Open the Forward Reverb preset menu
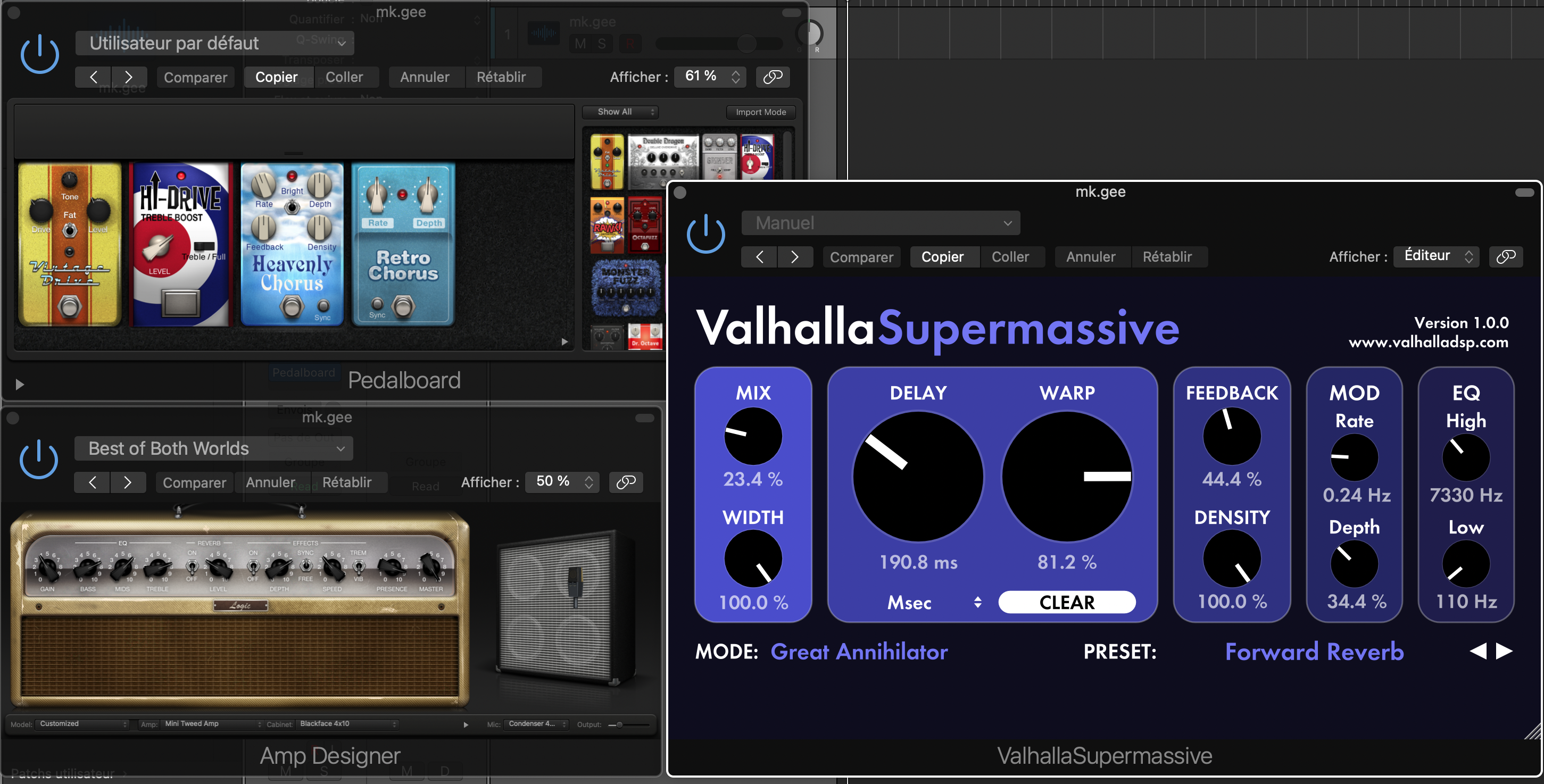Image resolution: width=1544 pixels, height=784 pixels. (x=1315, y=652)
